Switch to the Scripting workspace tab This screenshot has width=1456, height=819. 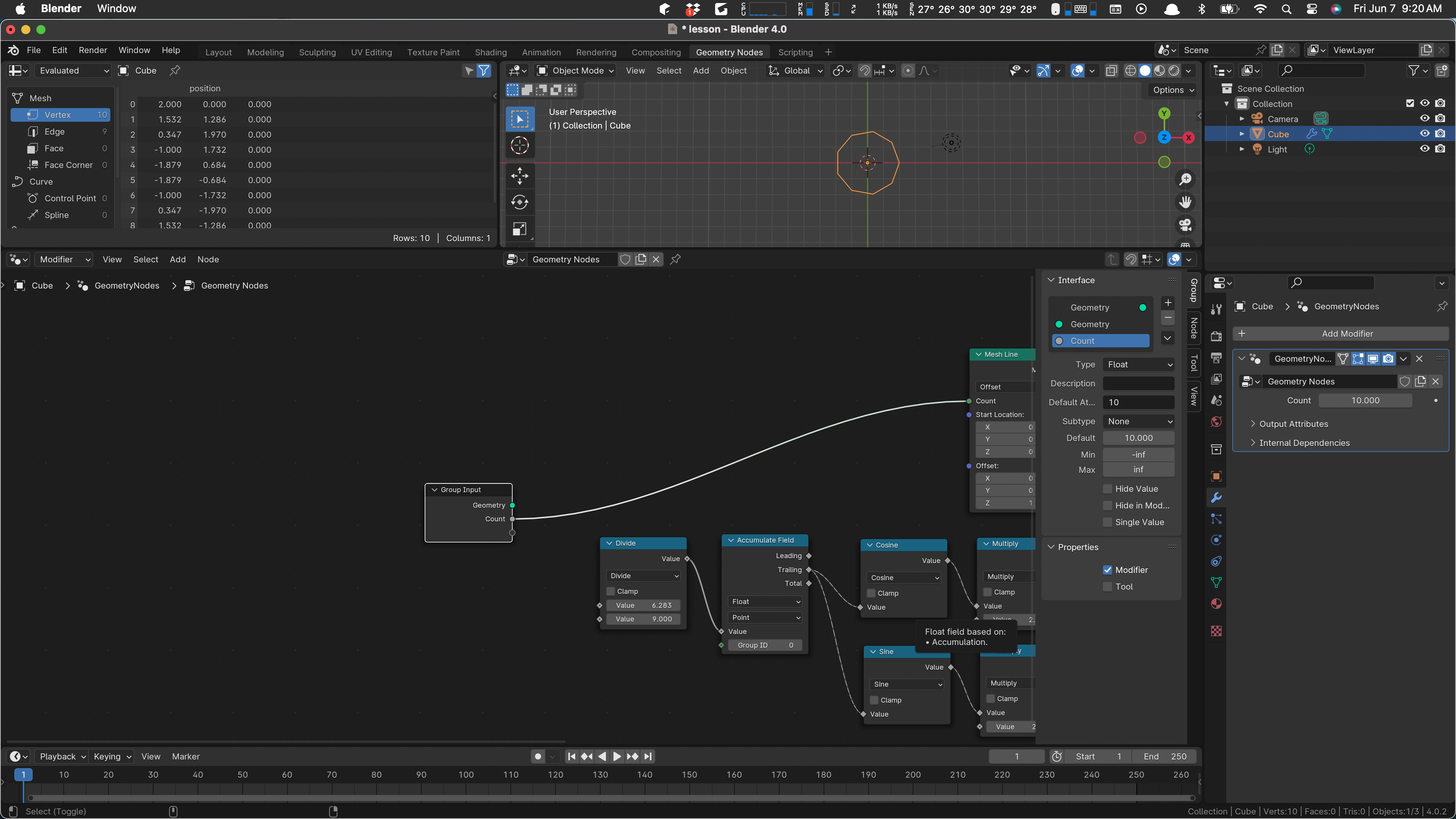click(x=795, y=52)
